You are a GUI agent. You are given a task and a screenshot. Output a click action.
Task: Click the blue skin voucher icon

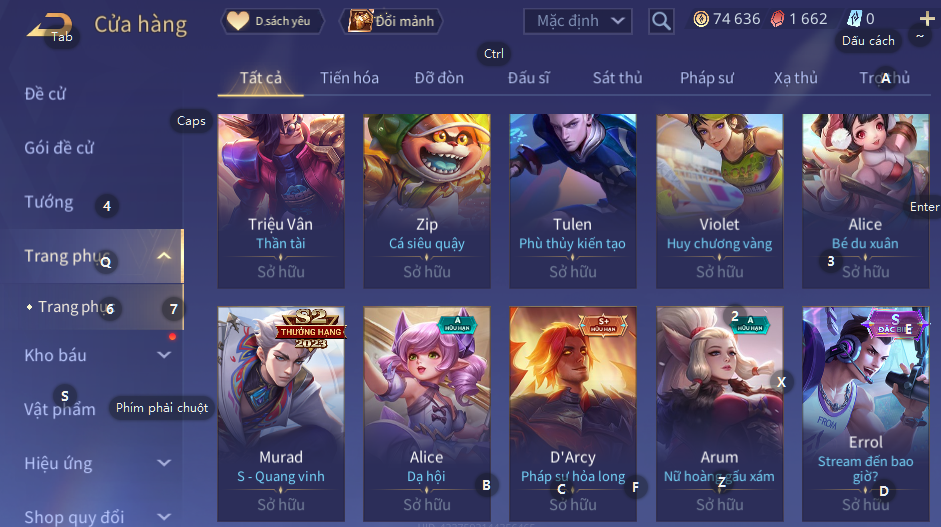(854, 19)
